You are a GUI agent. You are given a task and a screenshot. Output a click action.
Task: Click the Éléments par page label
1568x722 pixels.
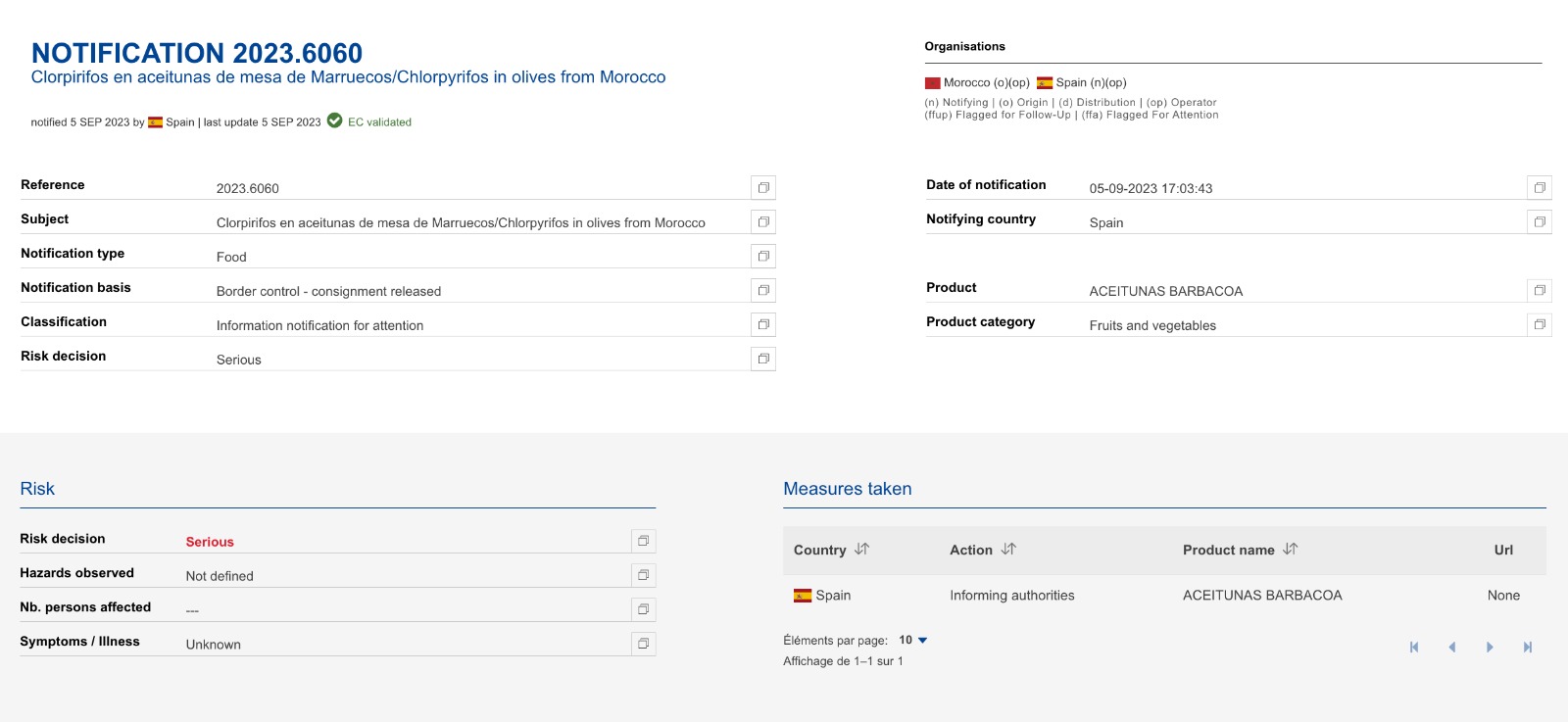tap(835, 641)
